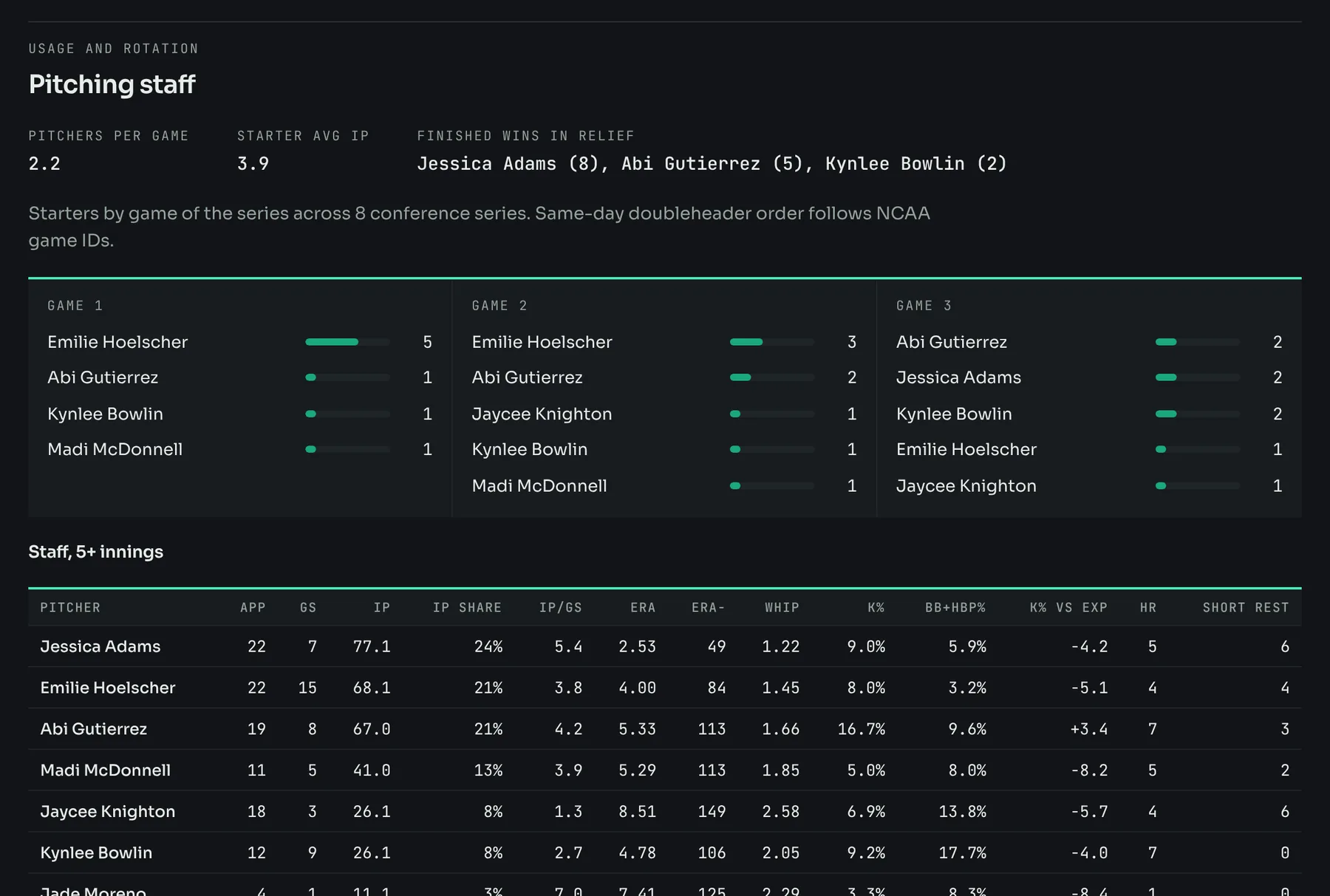This screenshot has height=896, width=1330.
Task: Click Abi Gutierrez's K% value 16.7%
Action: pos(861,729)
